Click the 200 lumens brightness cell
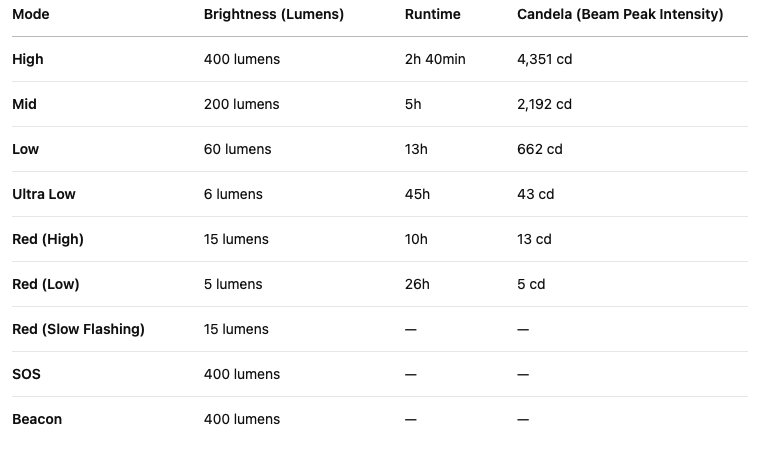 241,104
